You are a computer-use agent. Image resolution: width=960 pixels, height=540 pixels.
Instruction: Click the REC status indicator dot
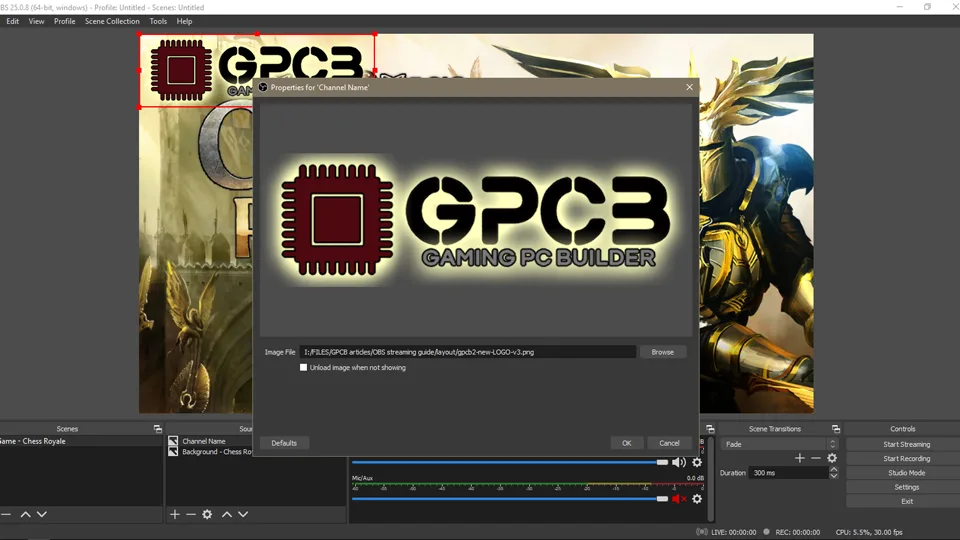[766, 532]
